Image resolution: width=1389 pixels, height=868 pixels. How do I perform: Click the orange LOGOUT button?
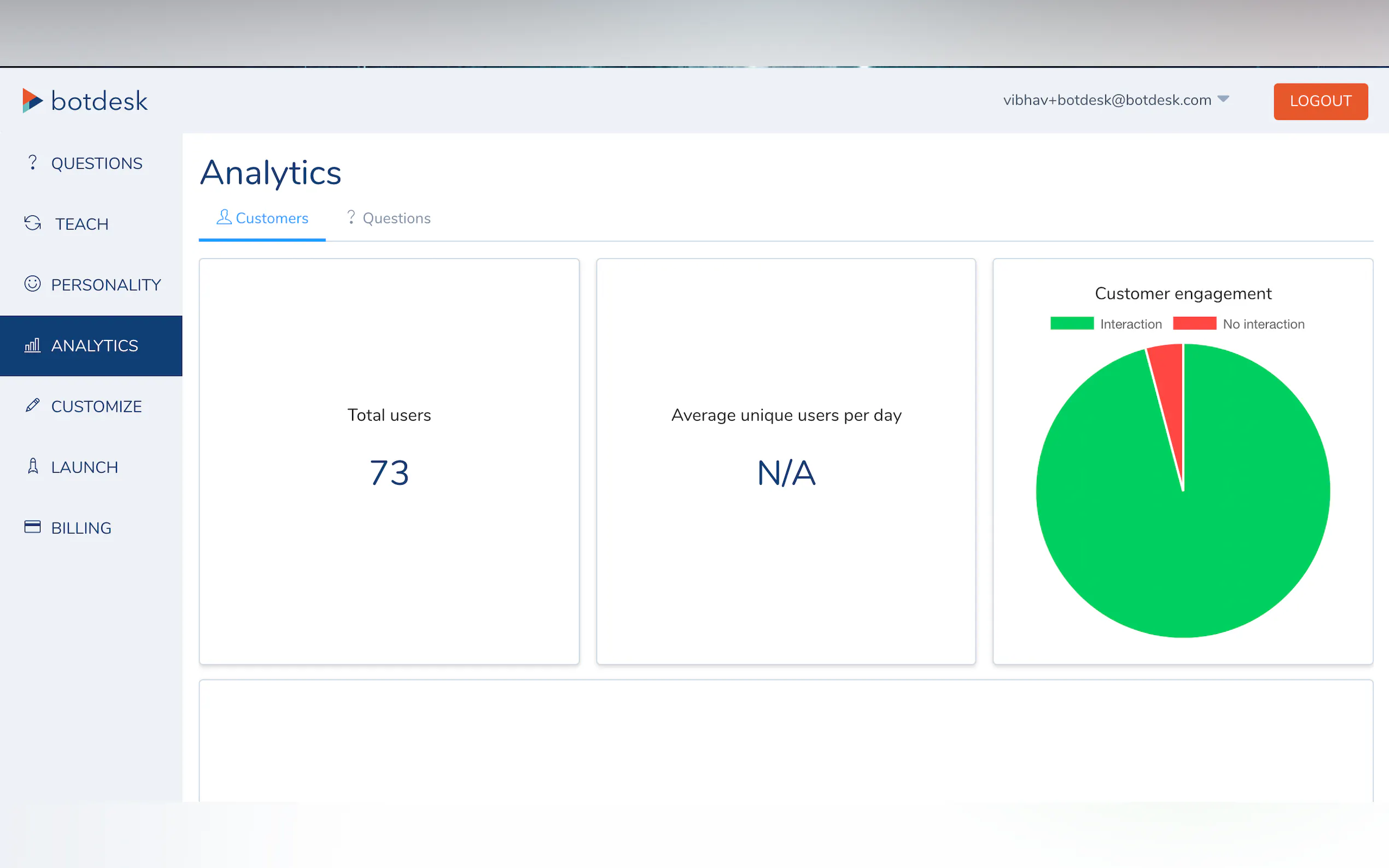point(1320,102)
